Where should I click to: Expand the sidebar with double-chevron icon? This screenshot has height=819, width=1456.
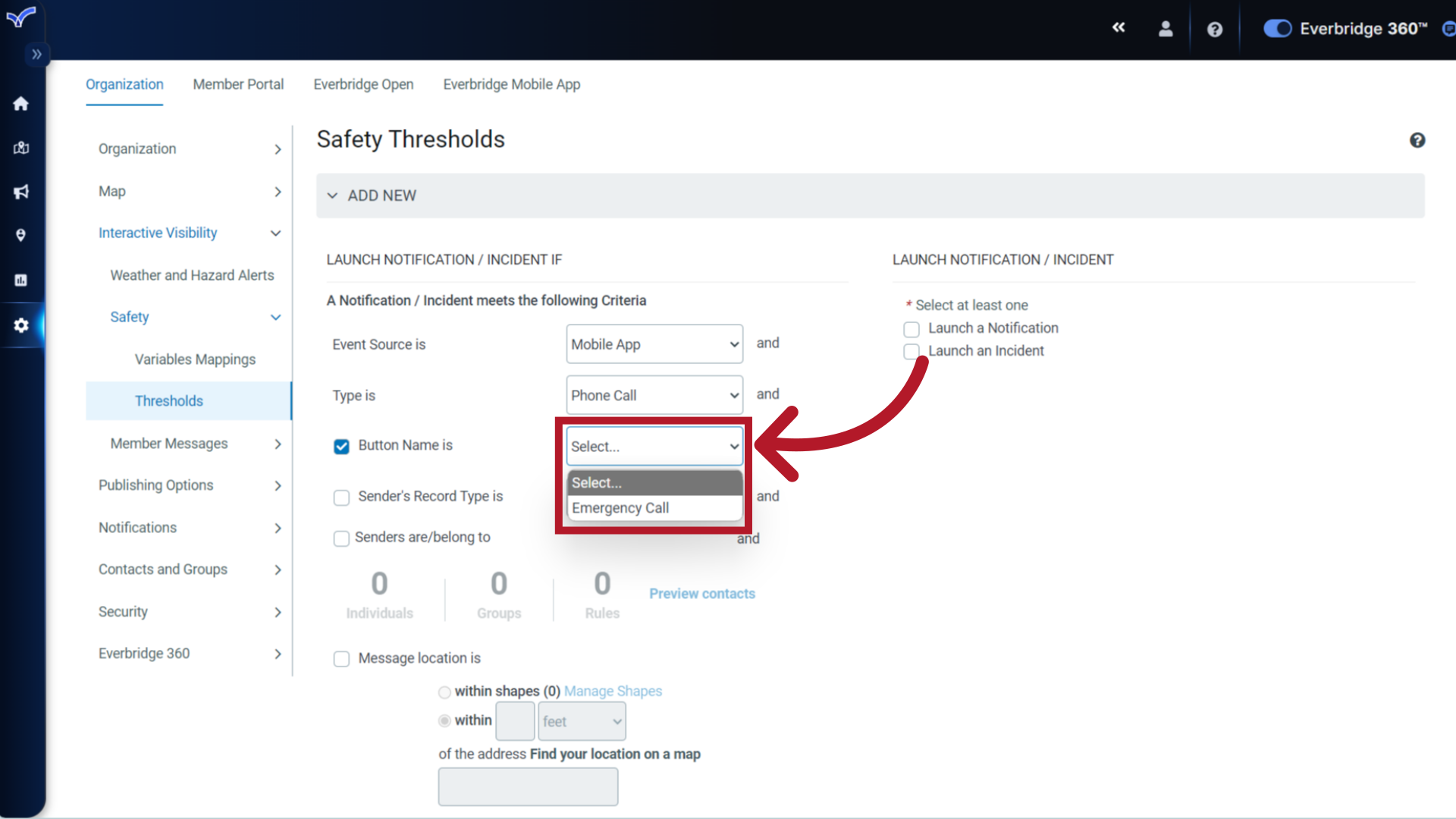point(36,55)
